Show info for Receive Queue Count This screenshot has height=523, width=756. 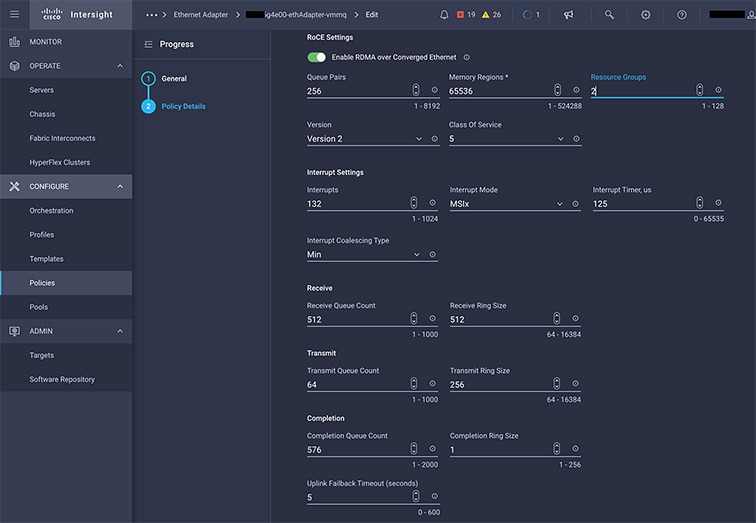(432, 319)
